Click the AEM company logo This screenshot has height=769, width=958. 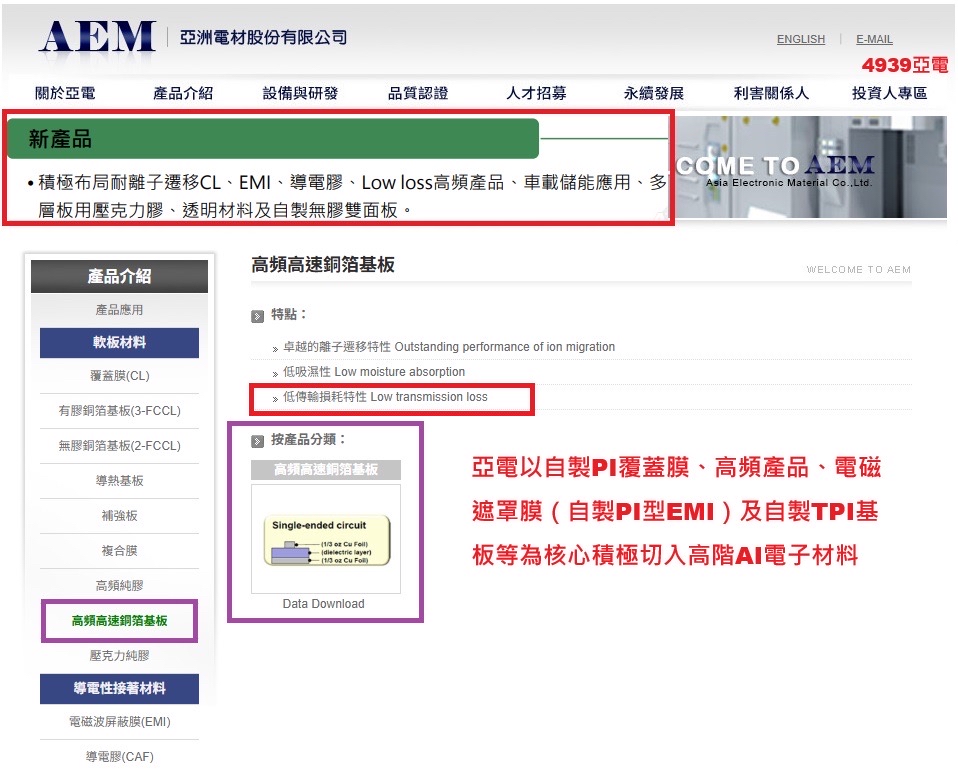click(x=98, y=38)
